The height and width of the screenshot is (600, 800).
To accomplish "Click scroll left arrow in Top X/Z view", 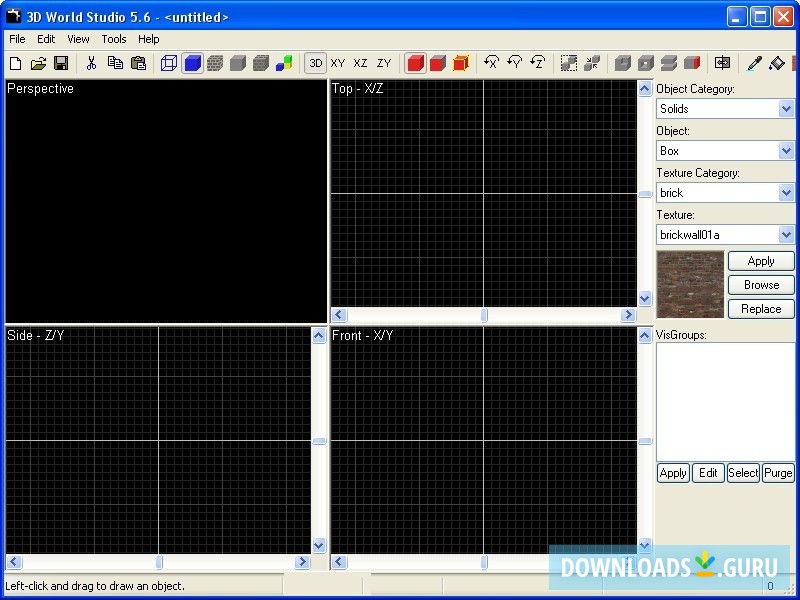I will (x=339, y=315).
